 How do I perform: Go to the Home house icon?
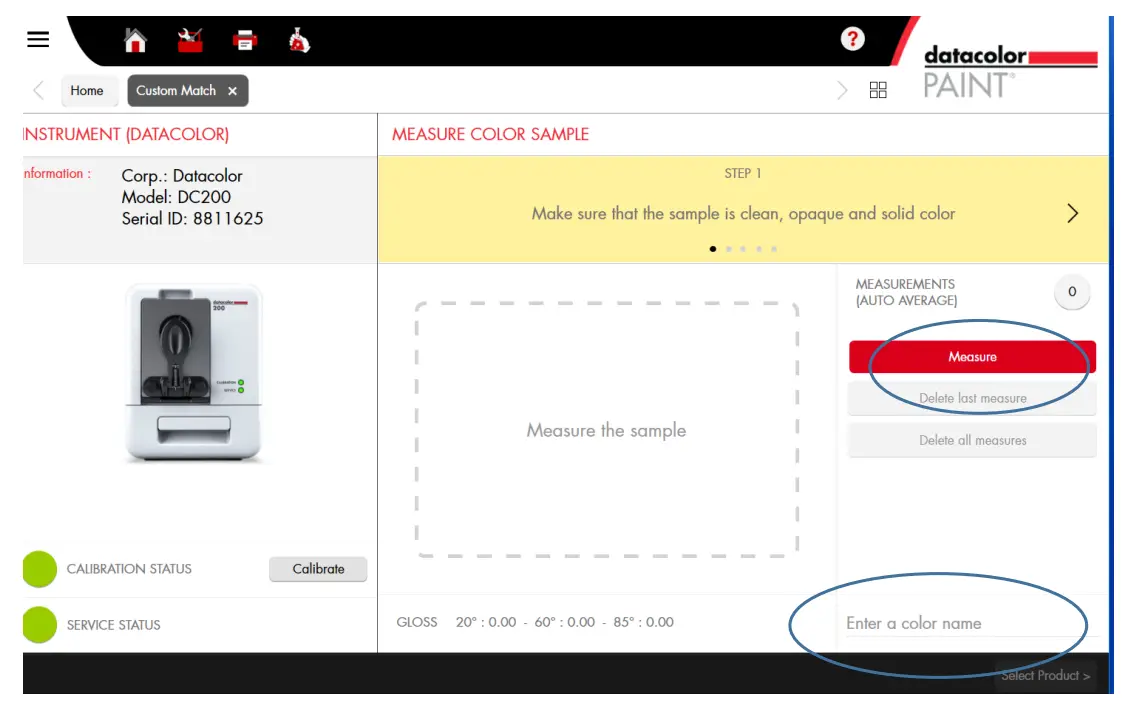coord(135,40)
